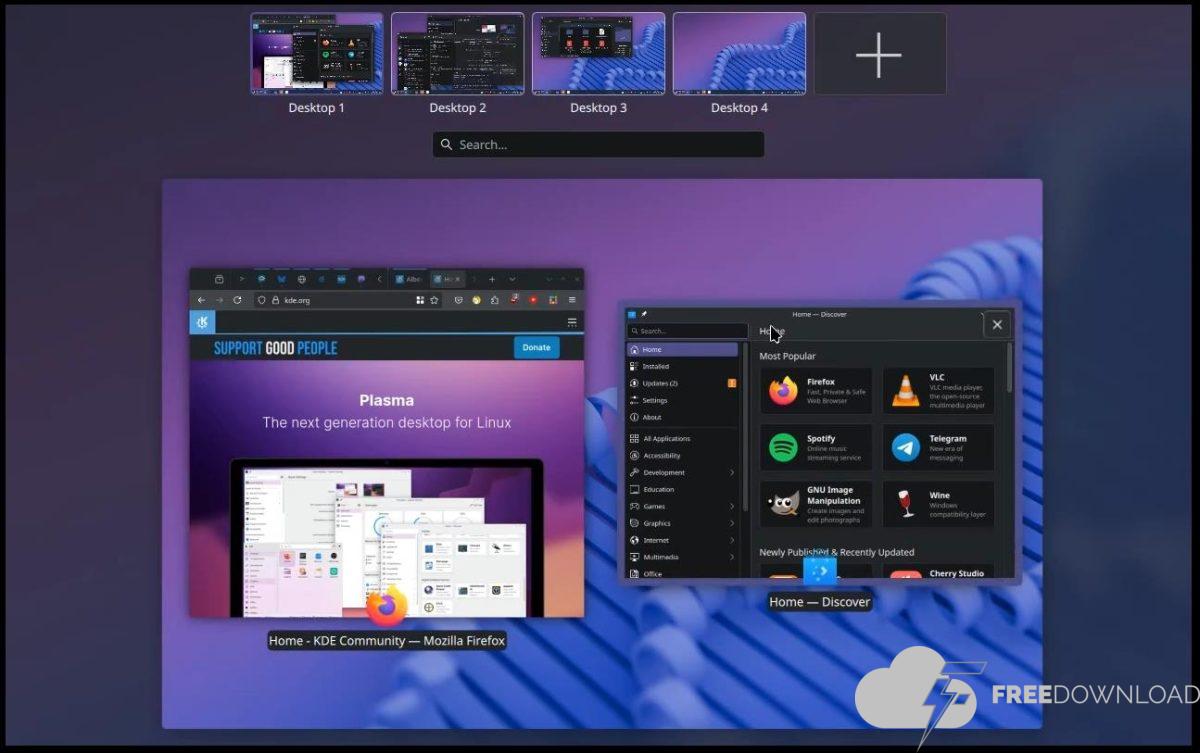Open Installed in Discover sidebar
This screenshot has width=1200, height=753.
[656, 367]
